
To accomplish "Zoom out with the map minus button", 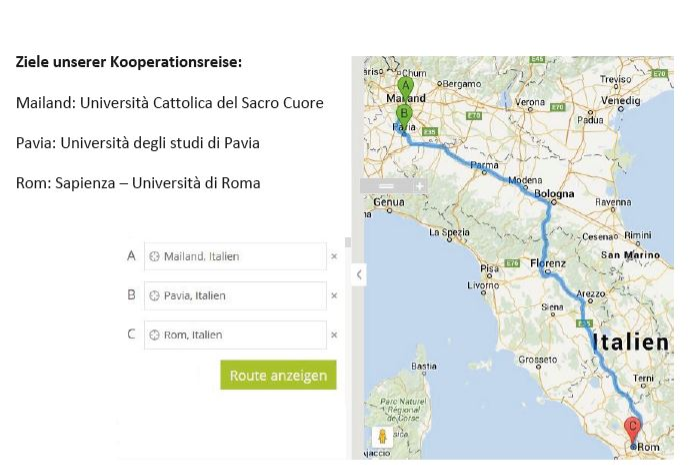I will point(386,186).
